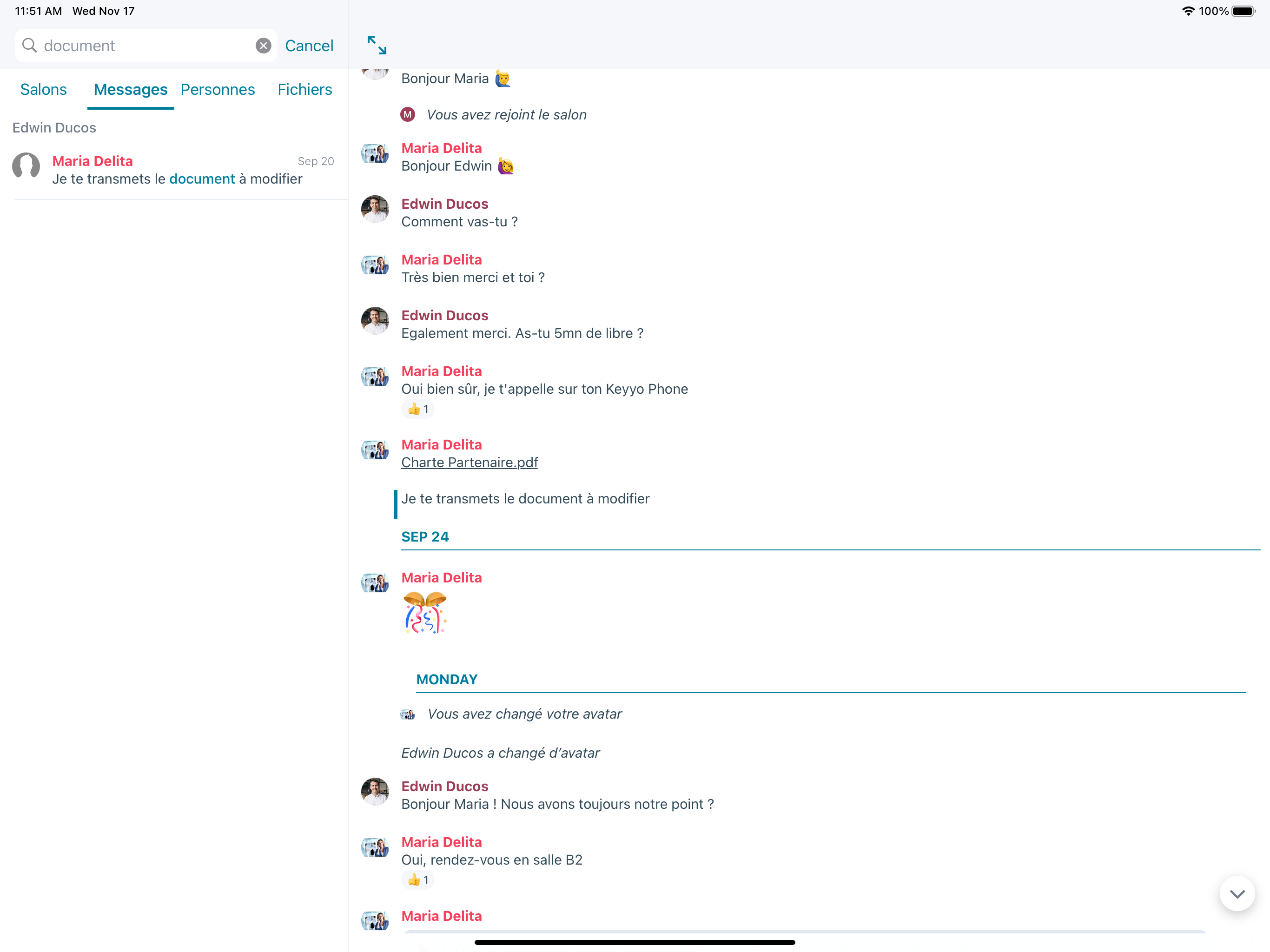Tap Edwin Ducos avatar beside Comment vas-tu
This screenshot has height=952, width=1270.
(375, 209)
